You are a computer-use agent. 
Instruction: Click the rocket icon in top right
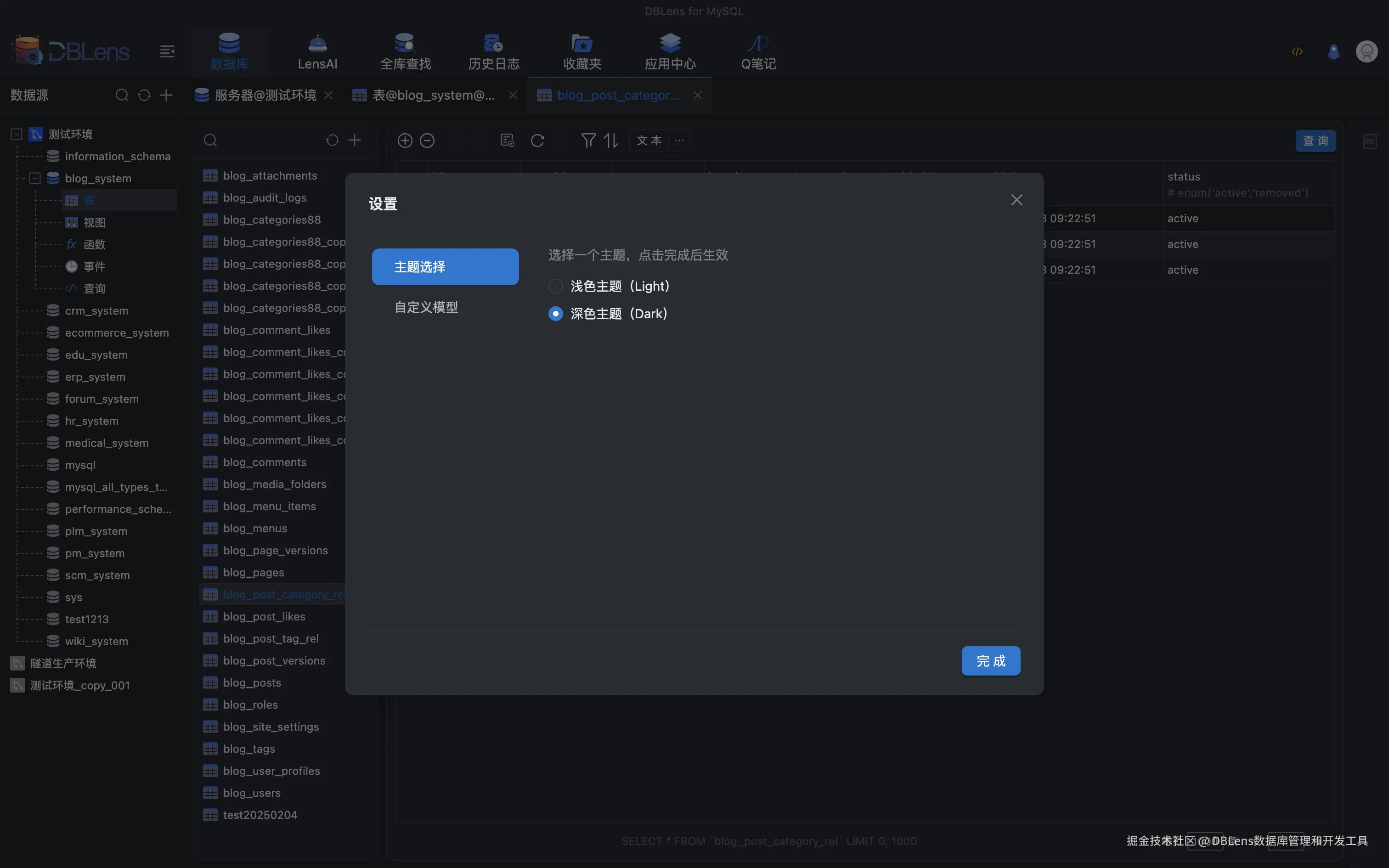tap(1333, 51)
